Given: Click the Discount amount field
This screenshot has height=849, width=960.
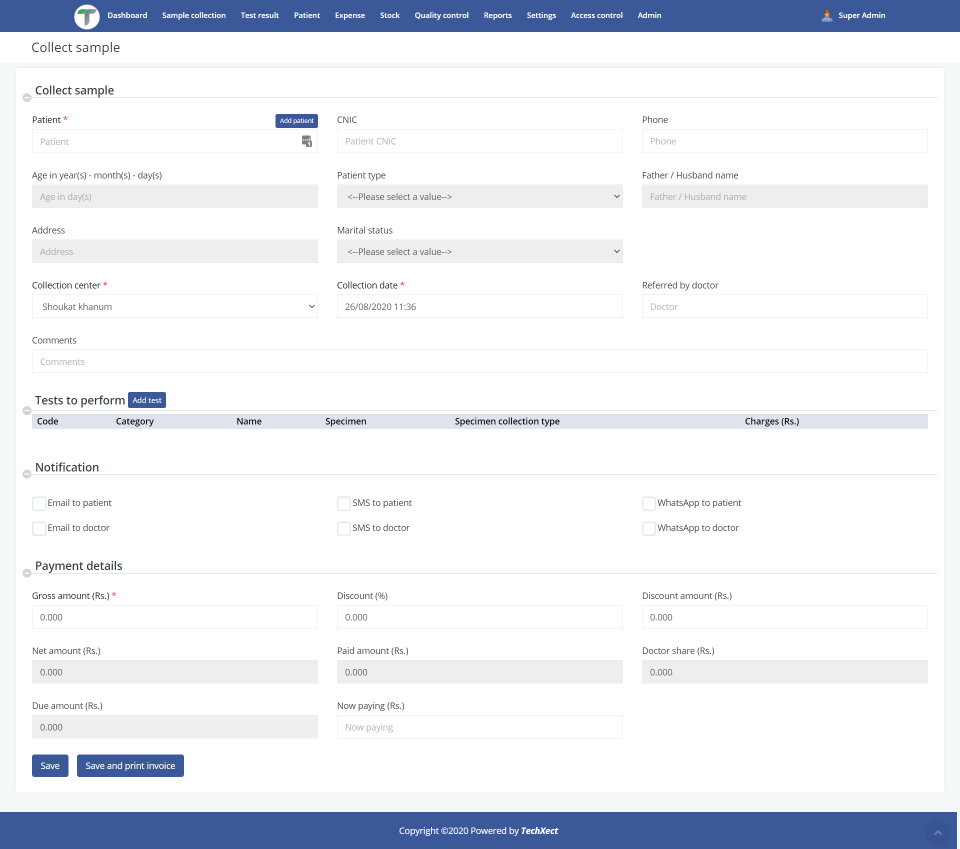Looking at the screenshot, I should click(x=784, y=618).
